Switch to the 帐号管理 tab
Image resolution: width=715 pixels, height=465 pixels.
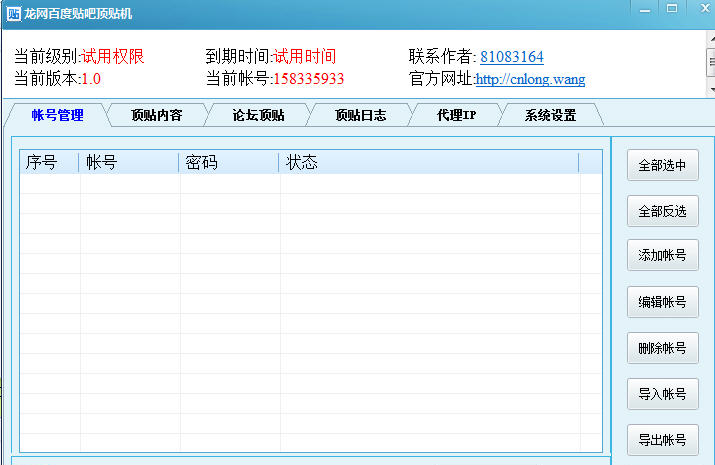click(x=57, y=115)
